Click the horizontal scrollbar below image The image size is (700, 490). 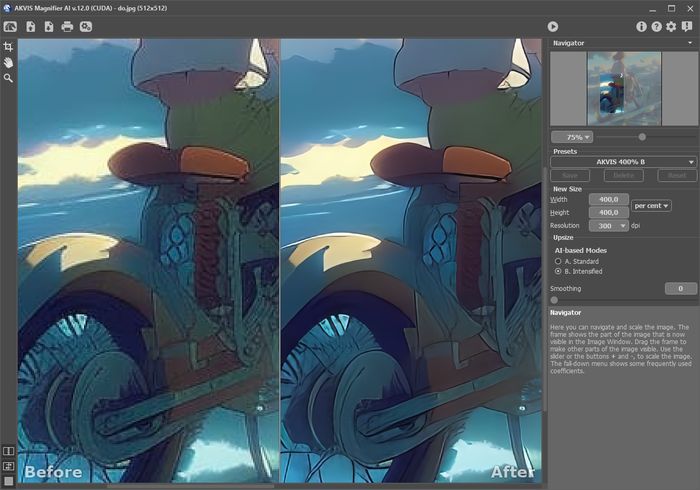tap(190, 486)
